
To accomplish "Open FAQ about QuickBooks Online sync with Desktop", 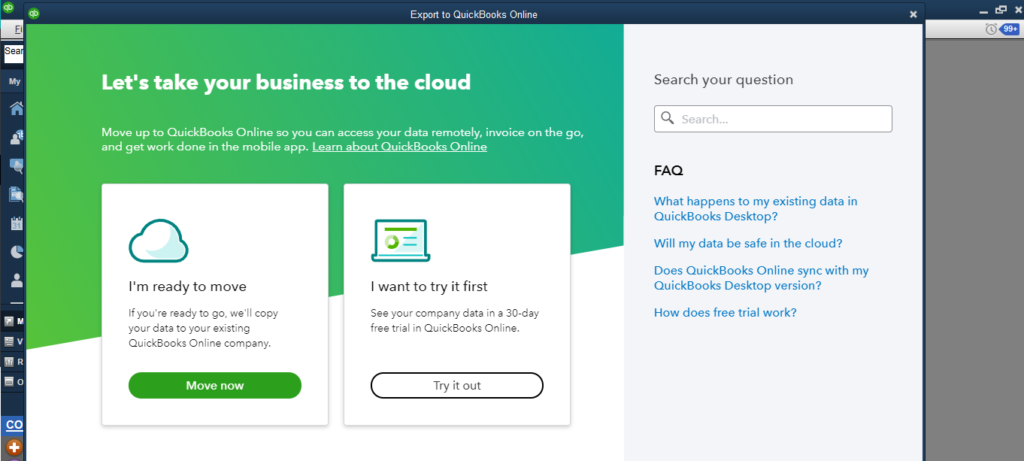I will (x=761, y=278).
